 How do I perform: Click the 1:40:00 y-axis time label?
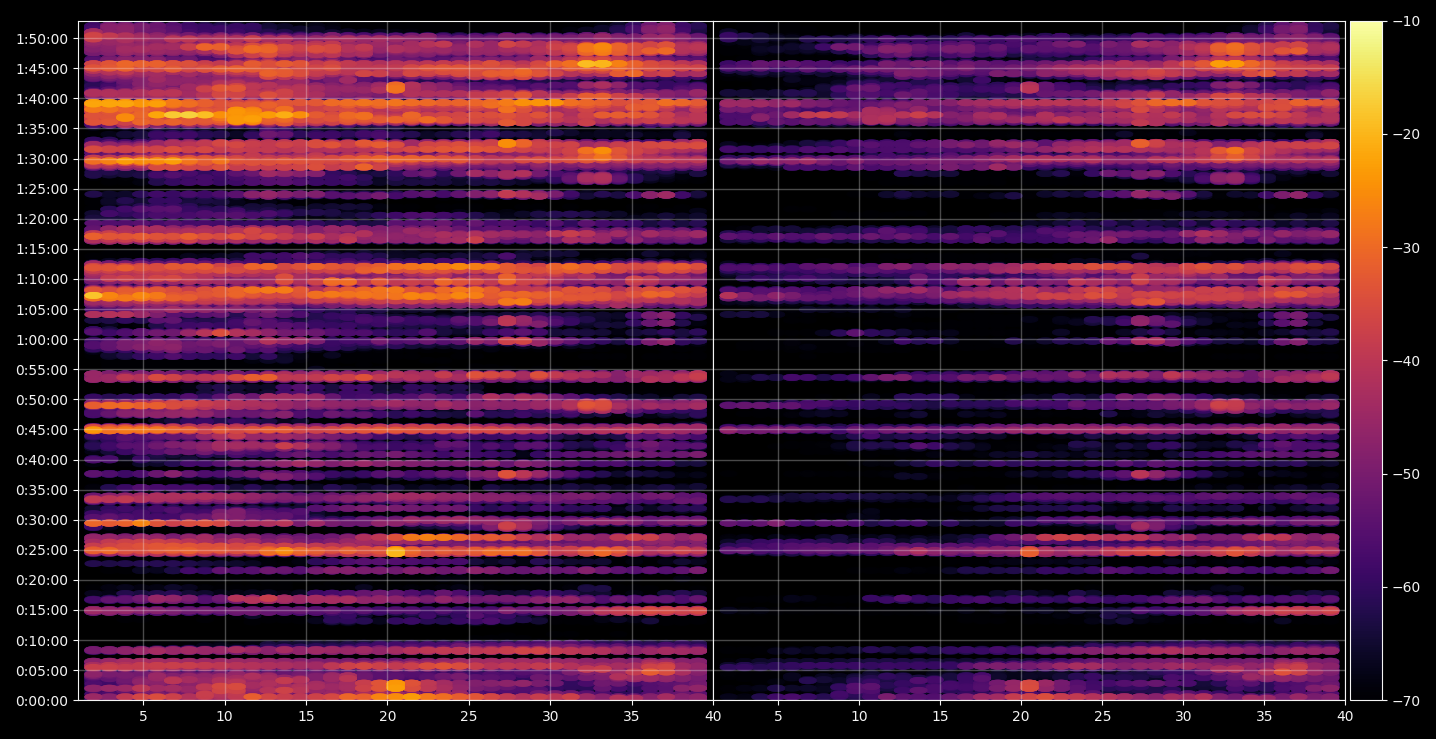[42, 99]
